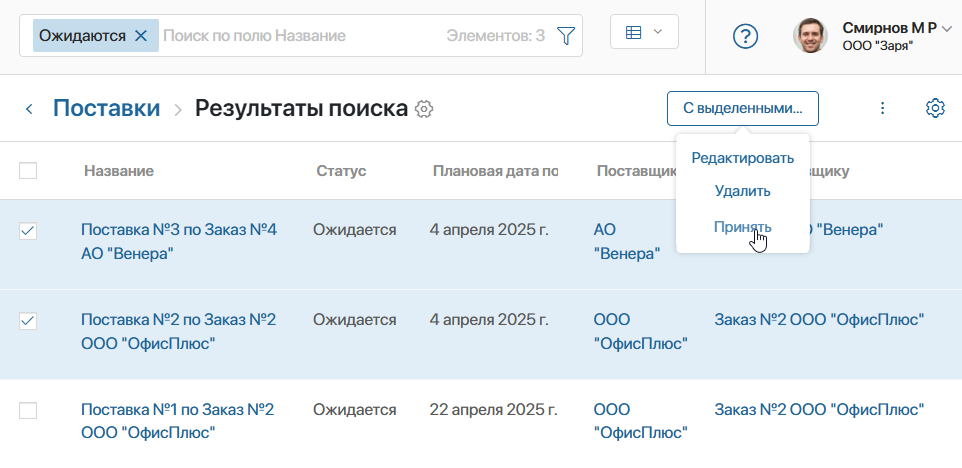
Task: Open the С выделенными bulk actions dropdown
Action: (743, 108)
